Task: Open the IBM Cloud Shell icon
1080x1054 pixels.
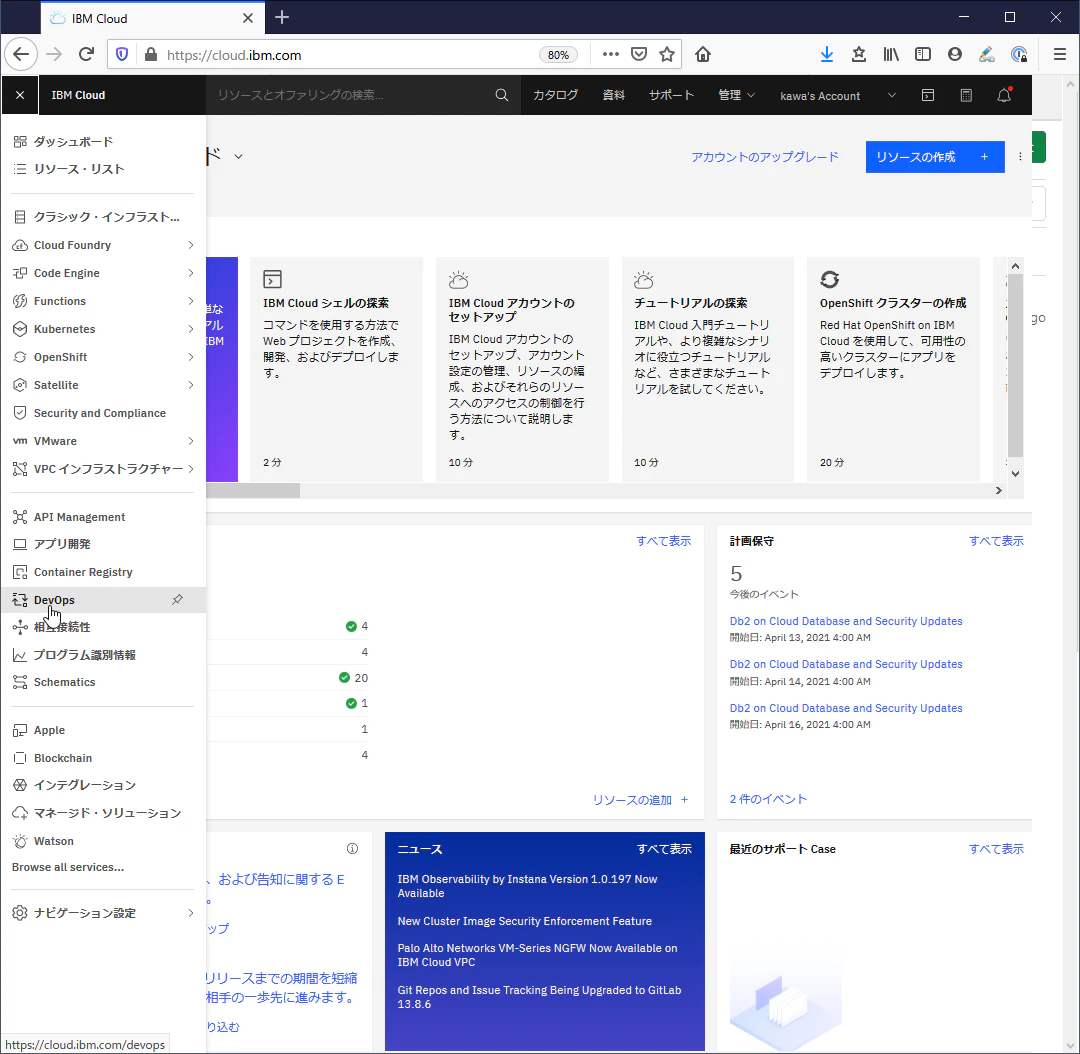Action: [928, 95]
